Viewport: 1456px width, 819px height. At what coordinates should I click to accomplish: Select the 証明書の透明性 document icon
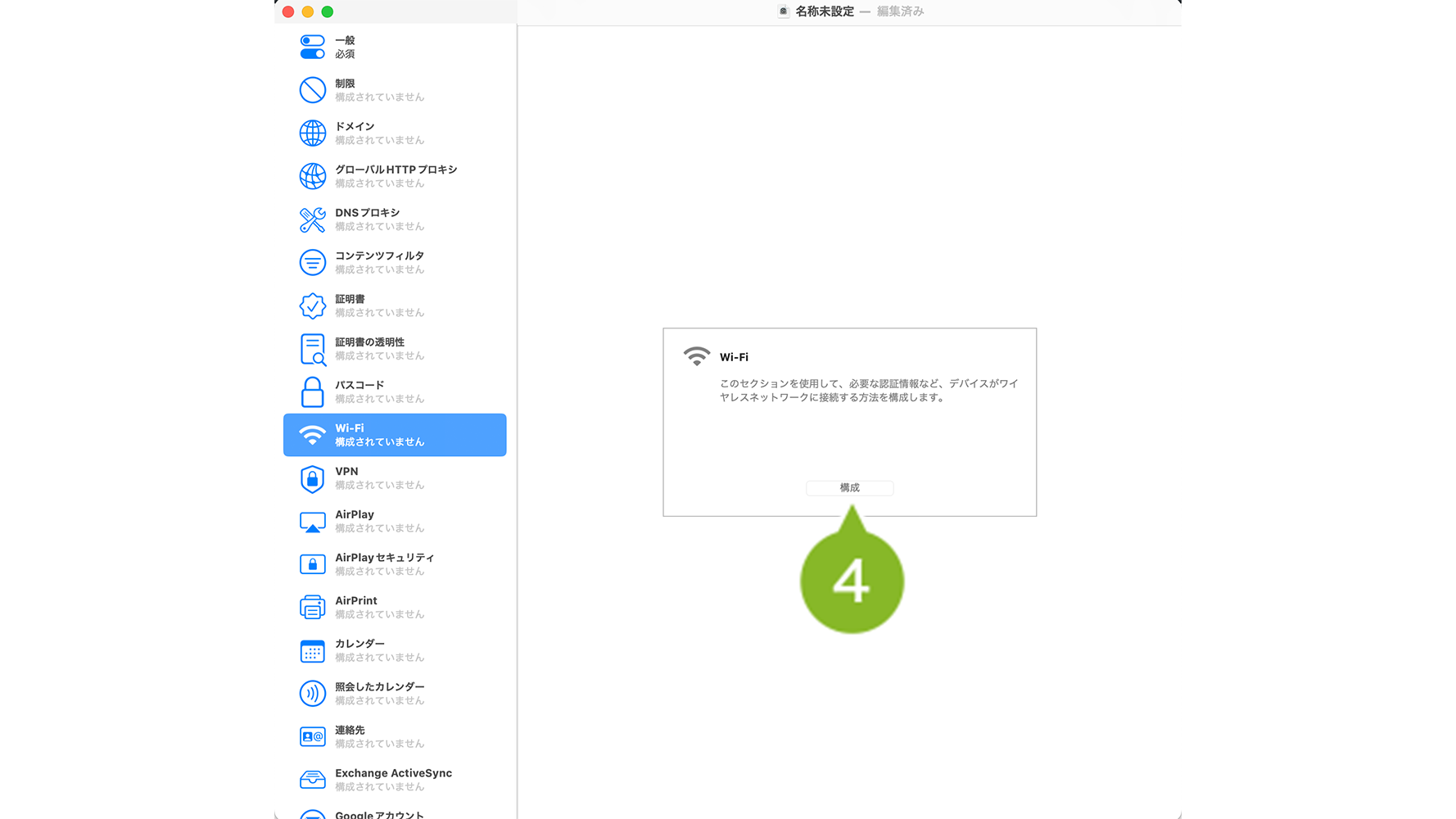(x=312, y=349)
